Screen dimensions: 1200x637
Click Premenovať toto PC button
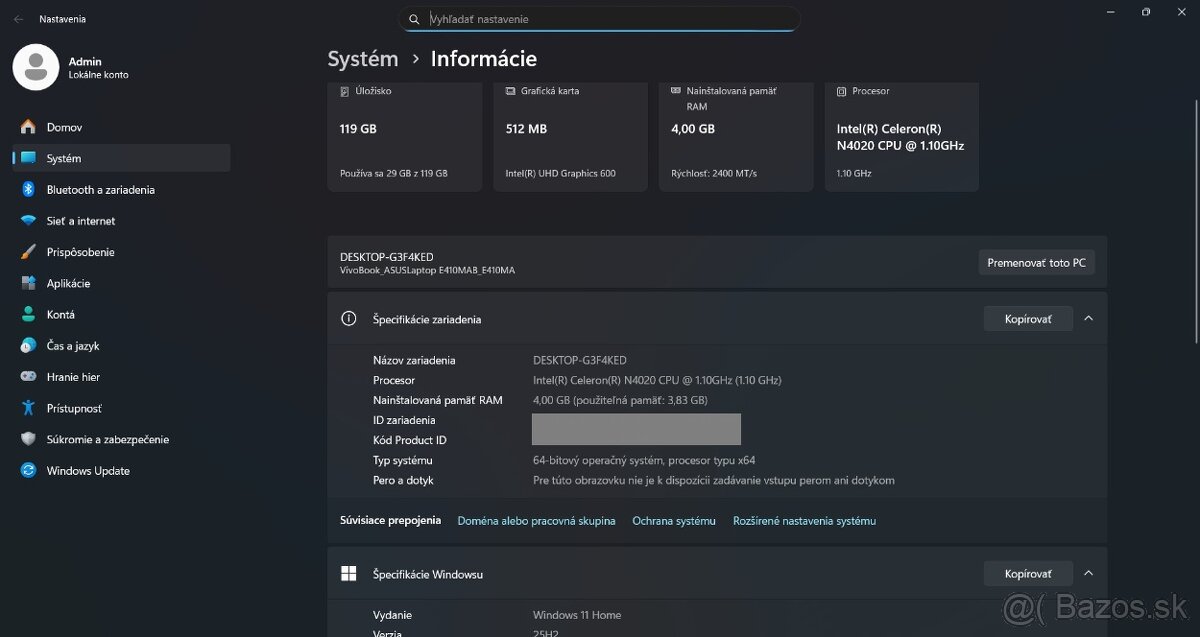[1036, 263]
